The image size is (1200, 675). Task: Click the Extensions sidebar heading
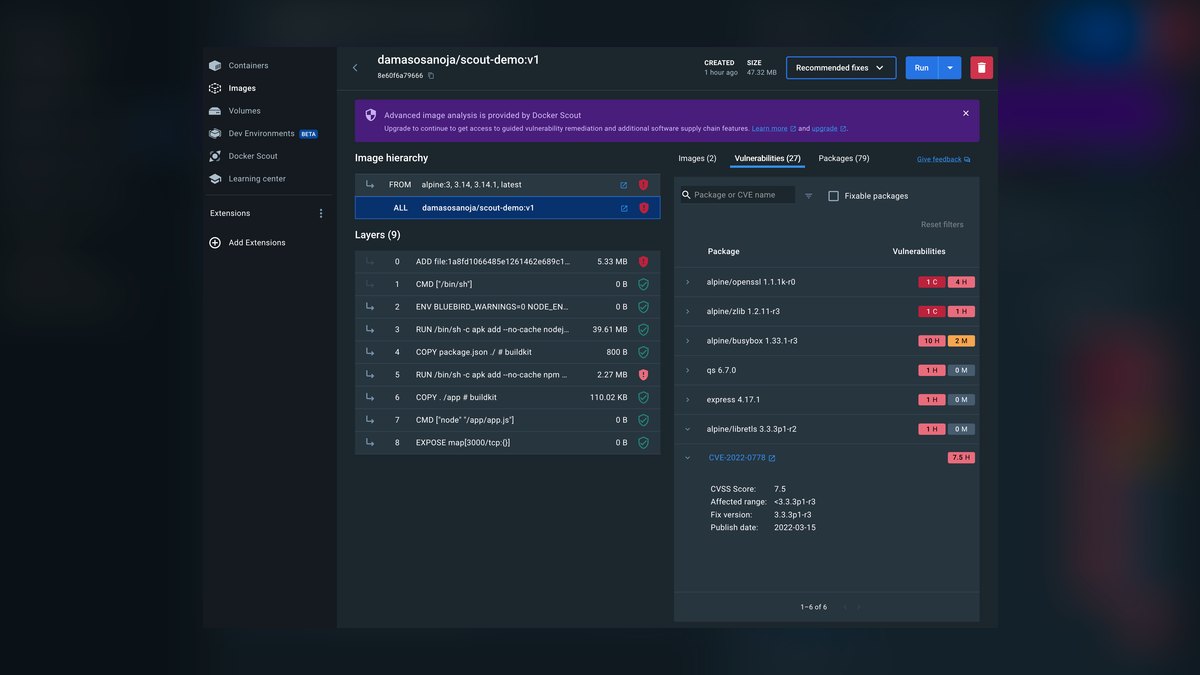[230, 213]
